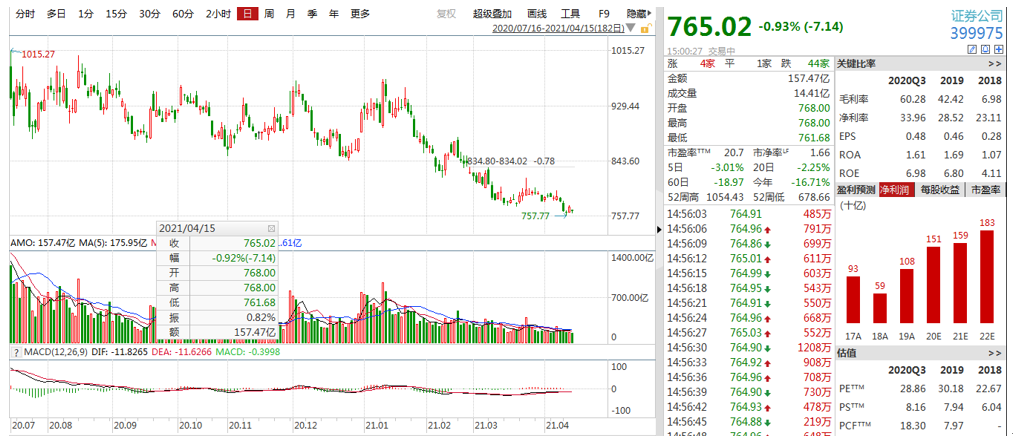Switch to 多日 chart view

tap(56, 14)
